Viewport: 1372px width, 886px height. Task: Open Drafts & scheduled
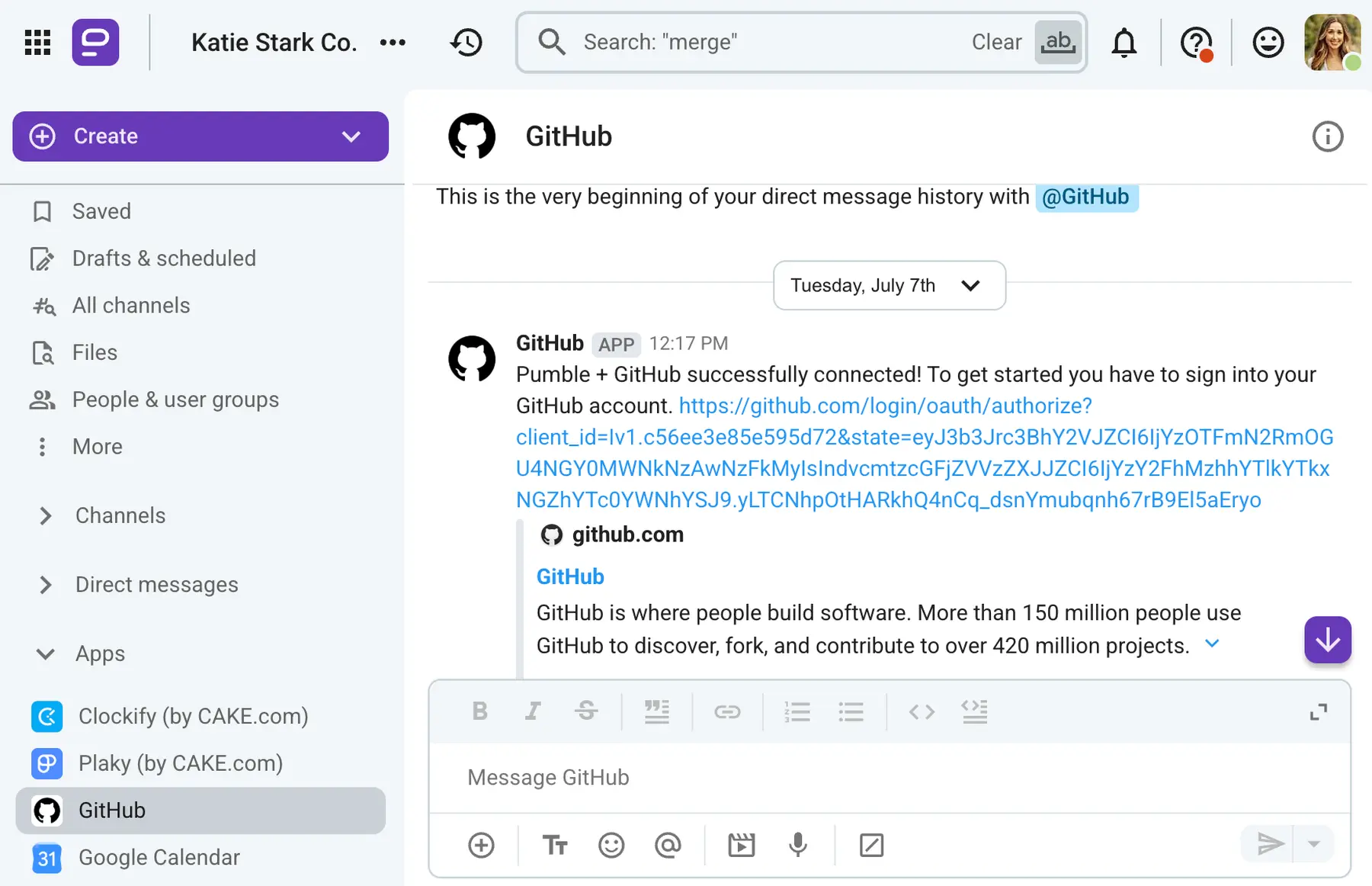point(164,258)
